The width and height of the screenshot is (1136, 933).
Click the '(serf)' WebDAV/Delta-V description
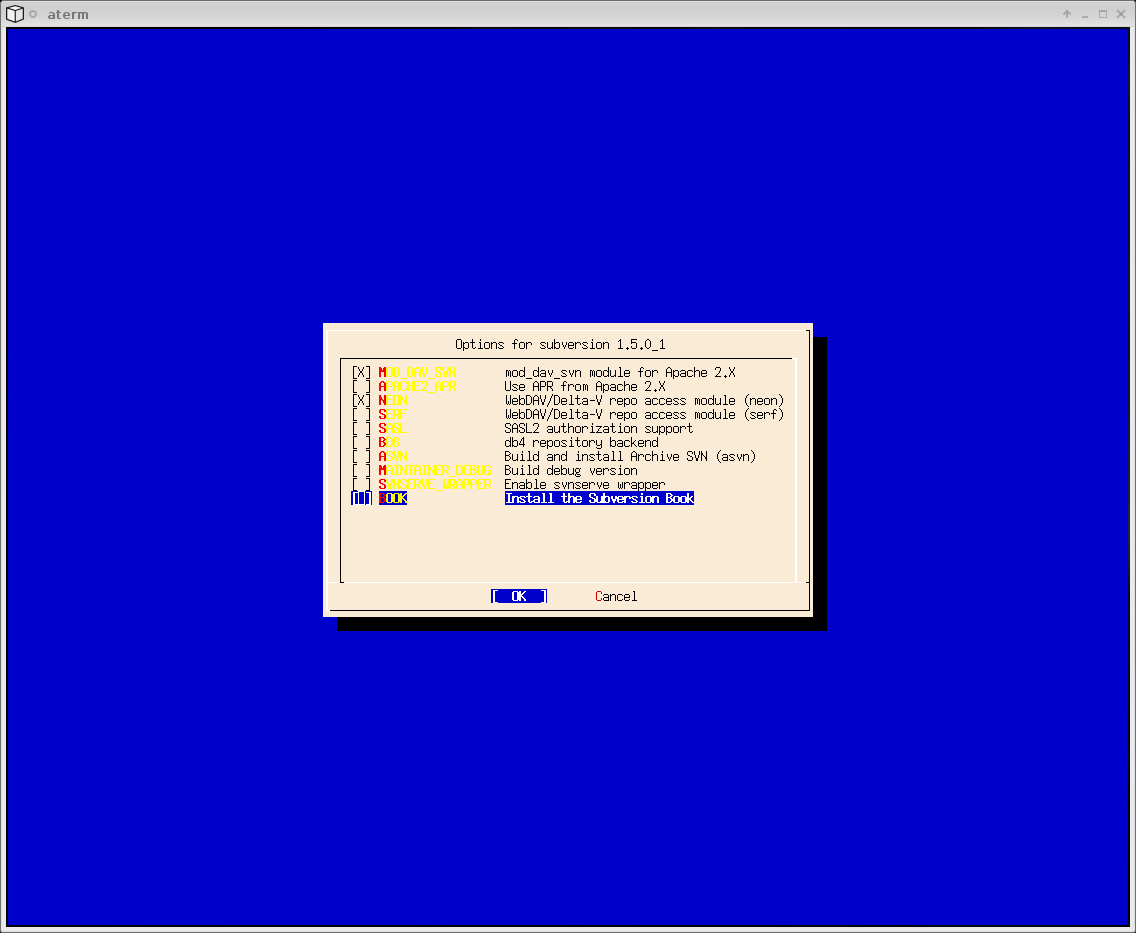(644, 414)
